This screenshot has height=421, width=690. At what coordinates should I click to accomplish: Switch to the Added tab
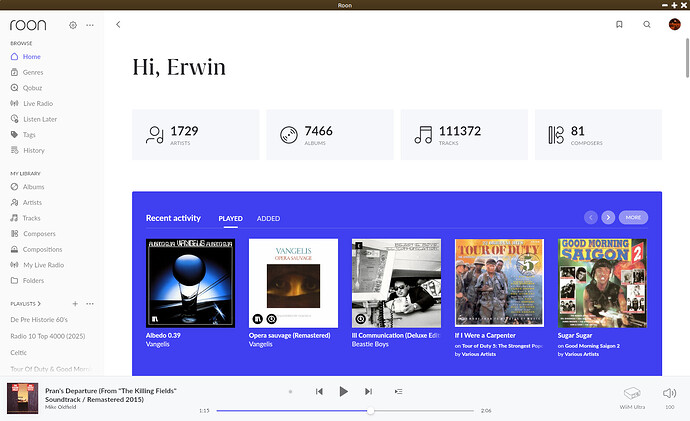(x=268, y=219)
